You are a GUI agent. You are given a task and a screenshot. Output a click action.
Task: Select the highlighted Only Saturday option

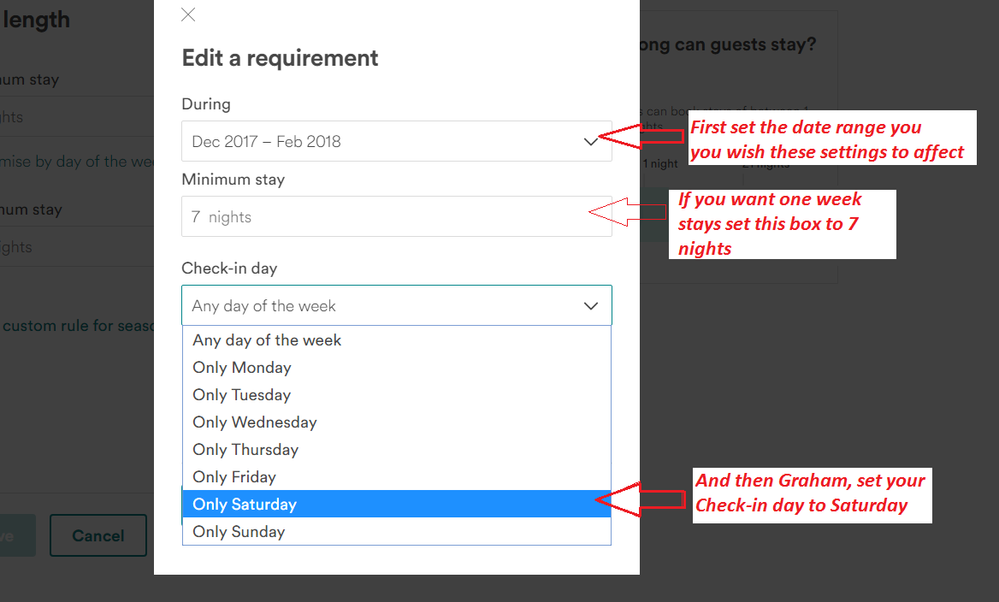pyautogui.click(x=245, y=504)
